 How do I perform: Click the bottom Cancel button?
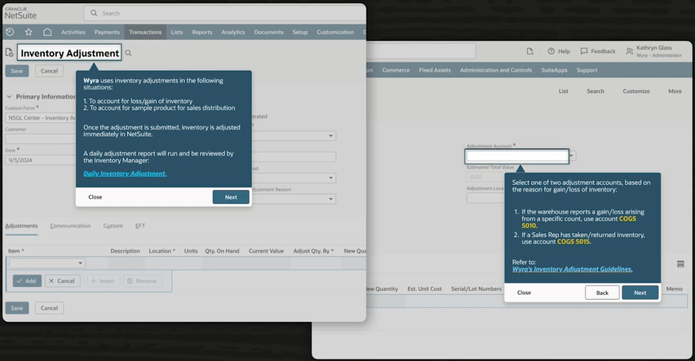(x=49, y=308)
